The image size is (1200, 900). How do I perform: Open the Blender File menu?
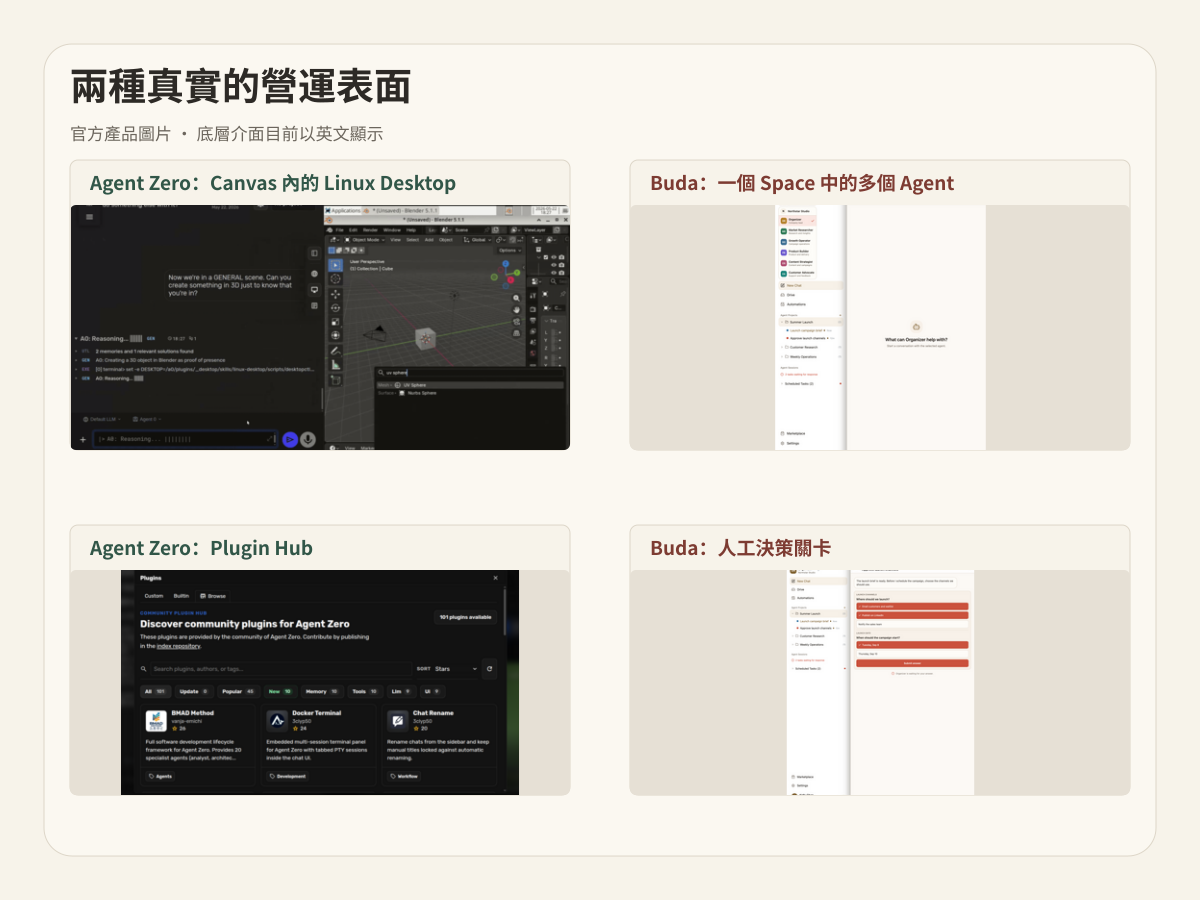(x=339, y=230)
